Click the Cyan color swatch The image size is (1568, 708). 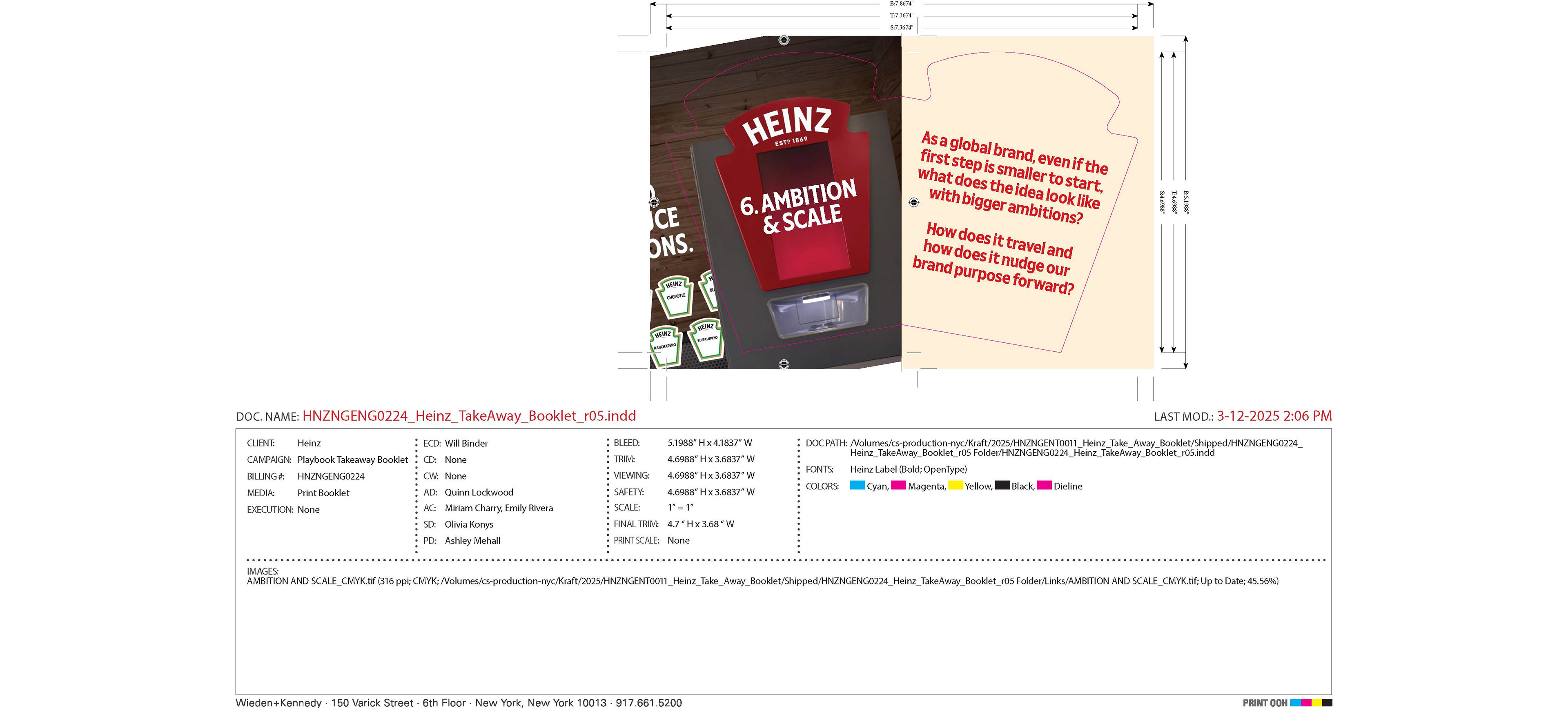(857, 485)
